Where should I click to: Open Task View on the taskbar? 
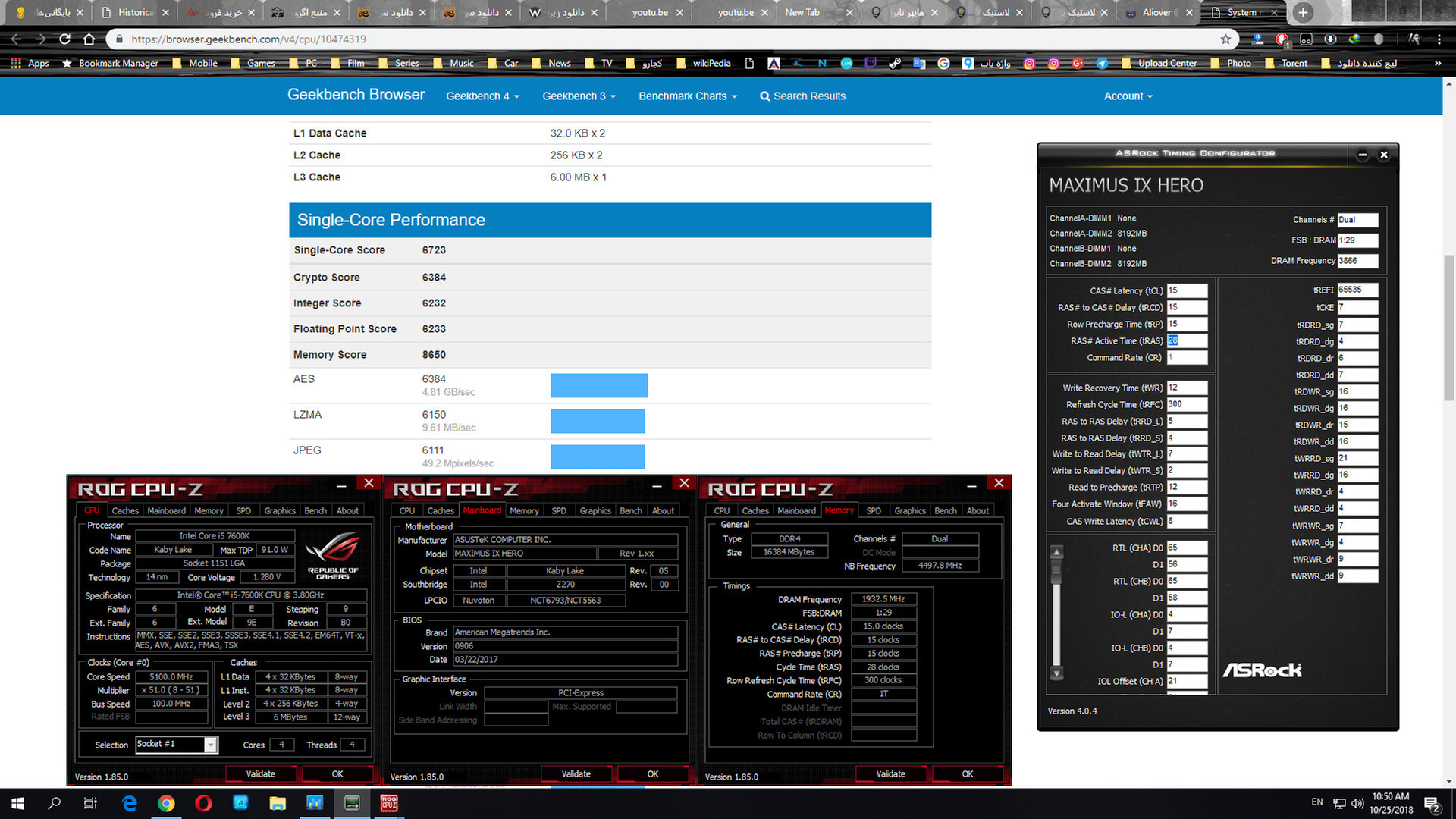click(90, 803)
